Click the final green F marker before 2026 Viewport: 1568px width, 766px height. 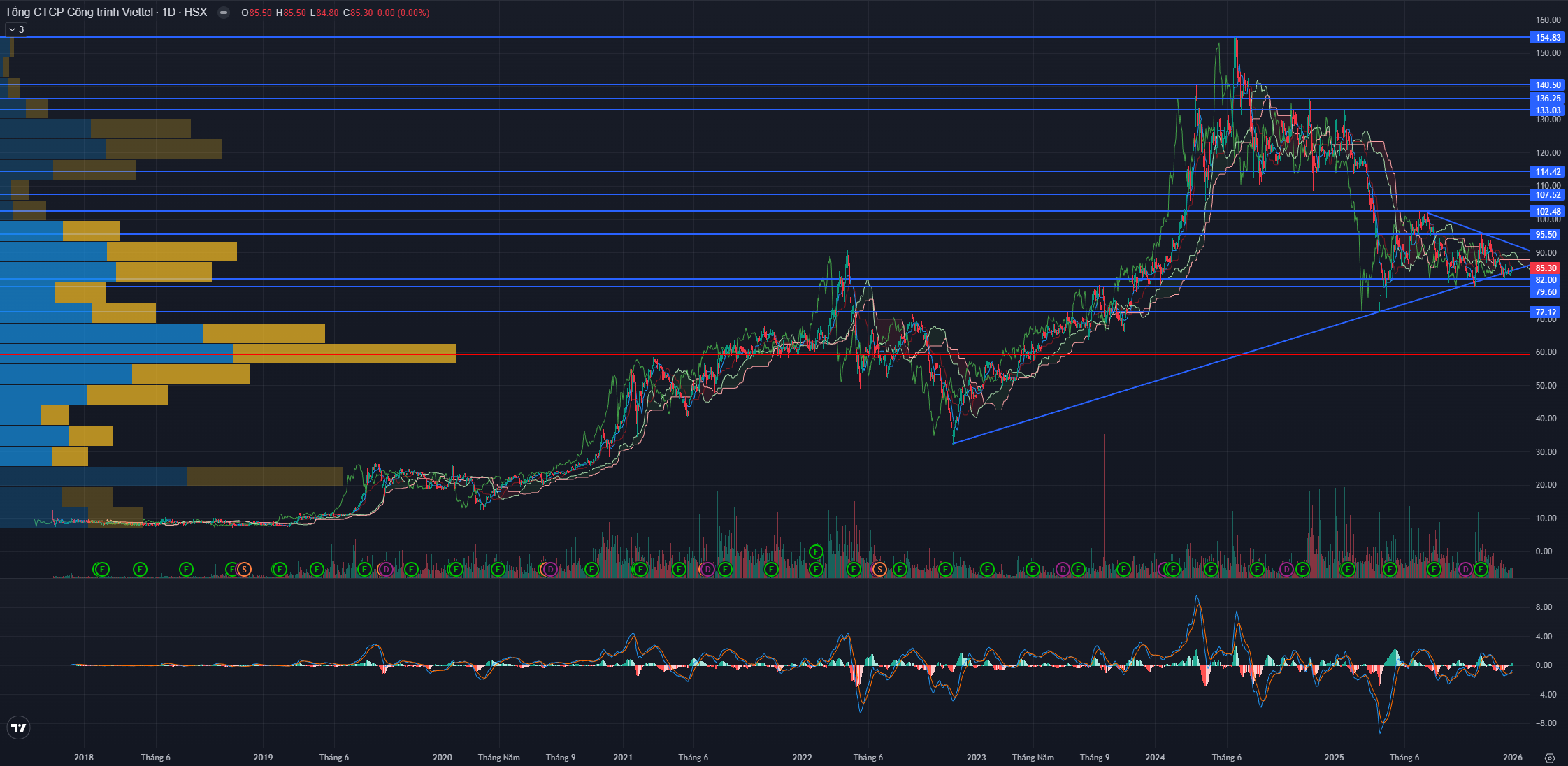[1481, 569]
